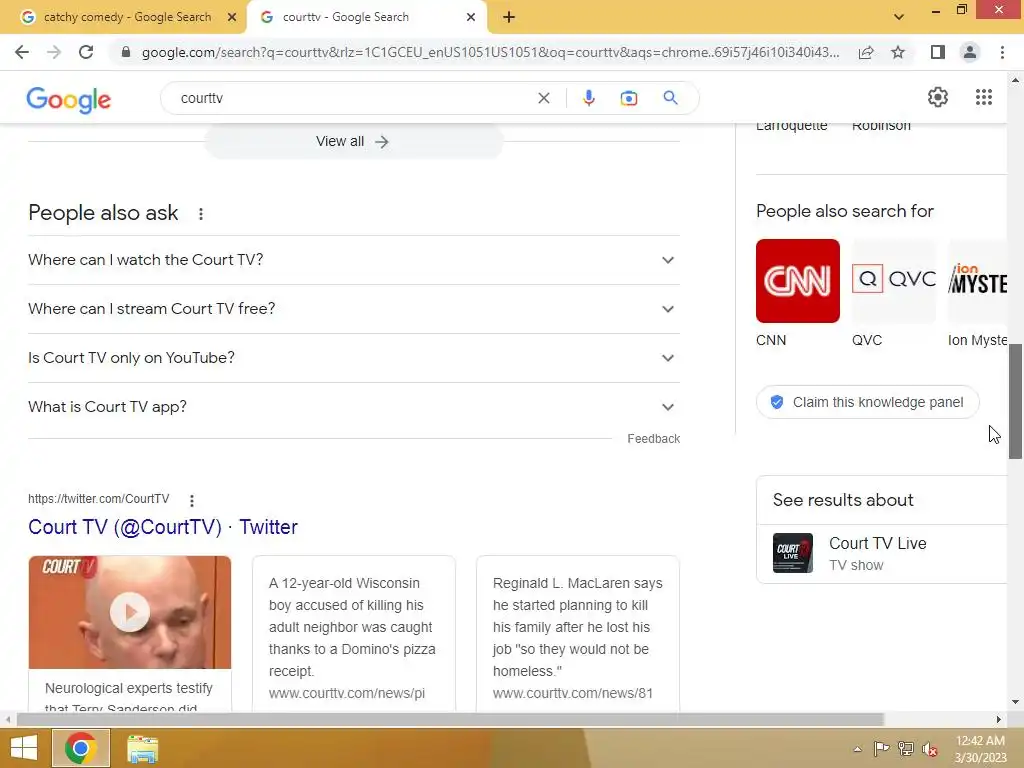
Task: Expand 'What is Court TV app?'
Action: click(353, 407)
